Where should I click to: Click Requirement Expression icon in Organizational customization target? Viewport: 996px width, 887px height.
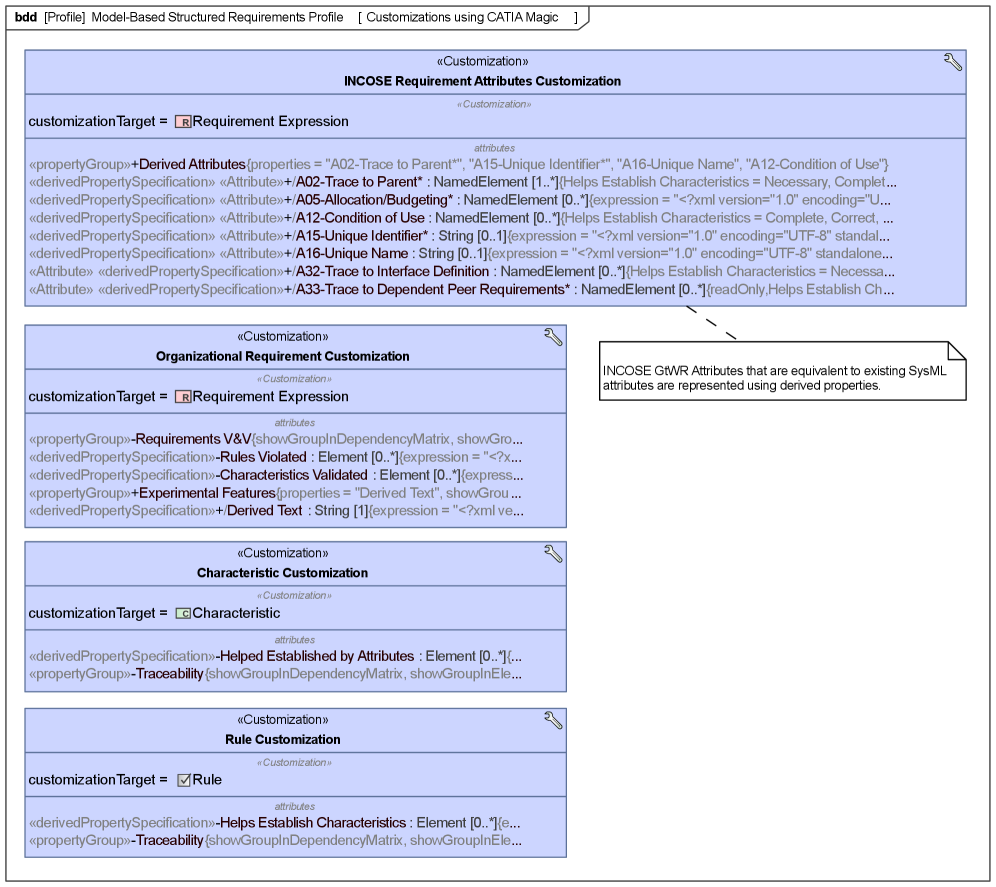pyautogui.click(x=183, y=397)
